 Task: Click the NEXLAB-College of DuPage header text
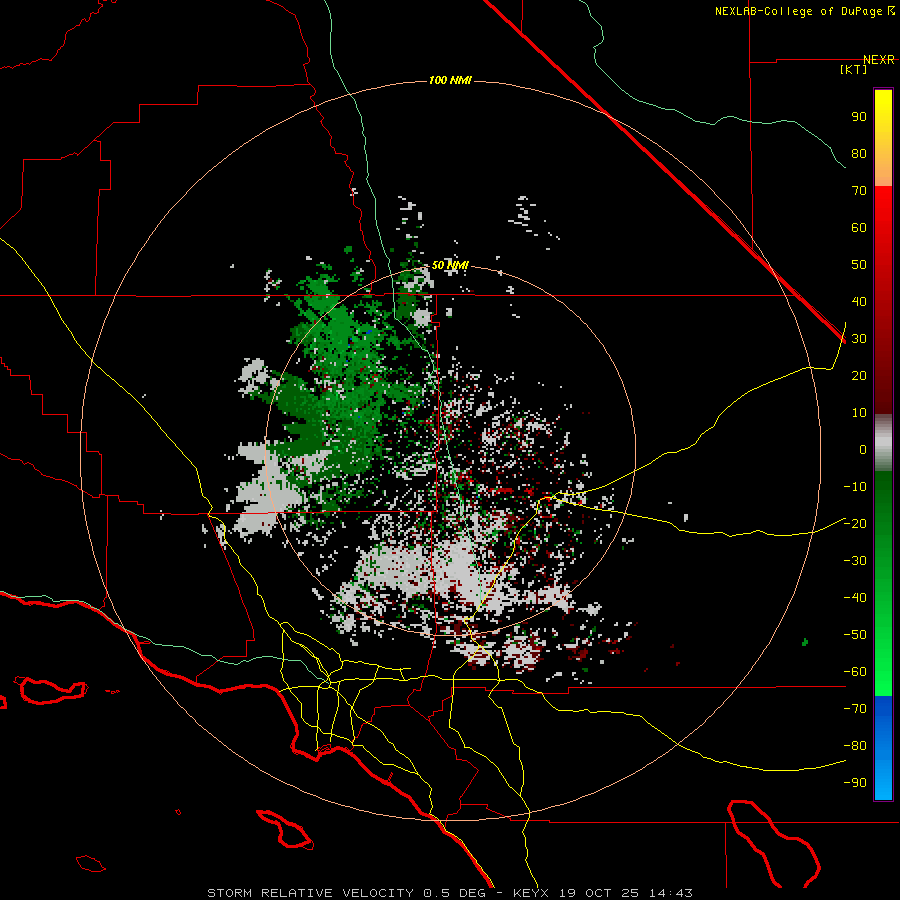pos(800,11)
